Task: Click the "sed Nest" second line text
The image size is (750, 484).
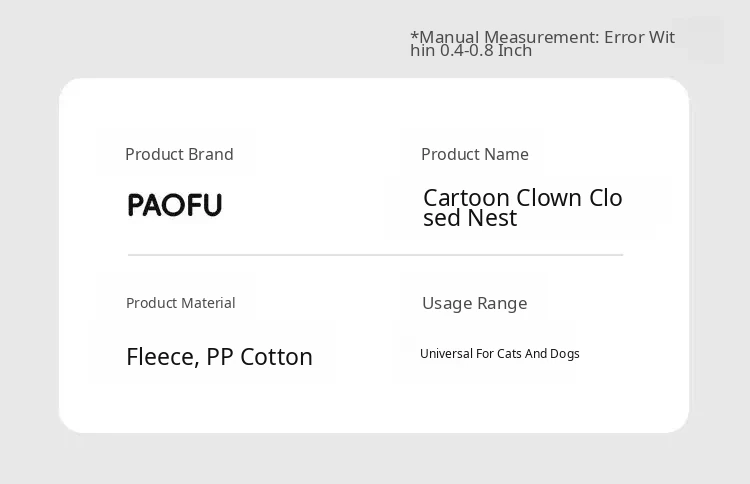Action: [470, 218]
